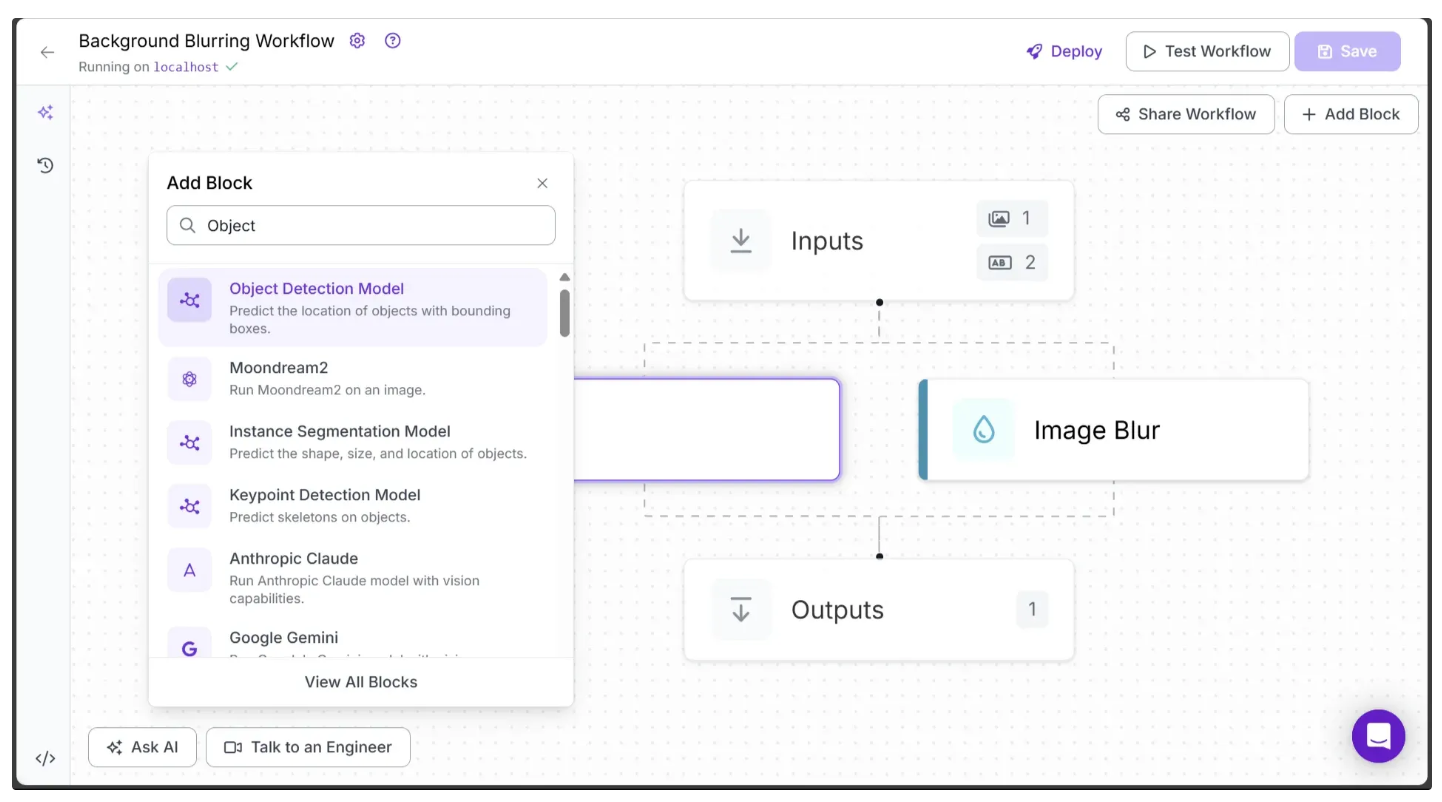This screenshot has height=802, width=1442.
Task: Click the Keypoint Detection Model icon
Action: click(189, 506)
